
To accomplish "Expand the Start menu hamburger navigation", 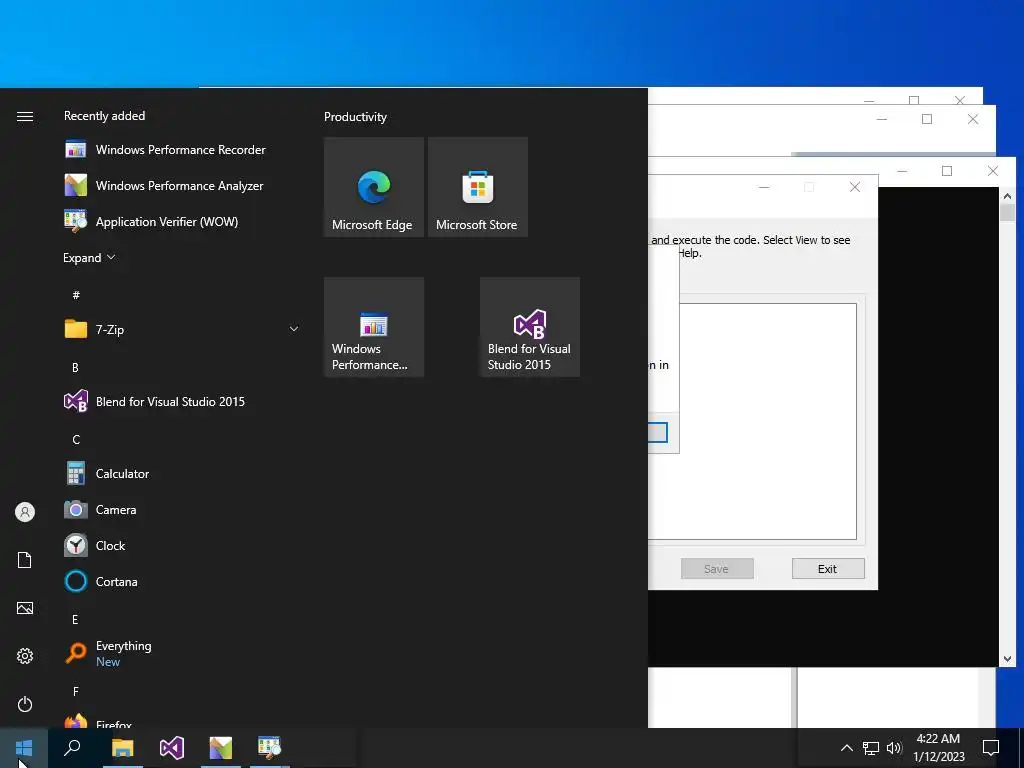I will pyautogui.click(x=25, y=116).
